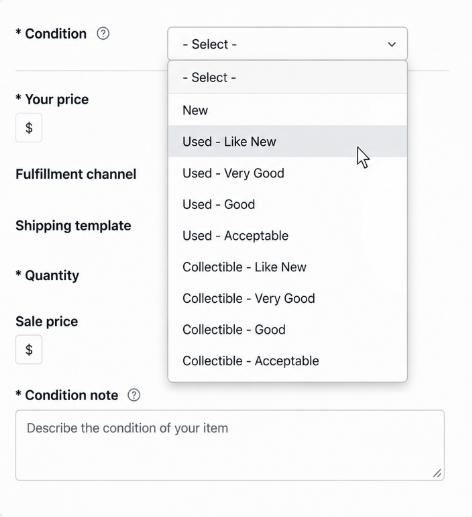
Task: Click the dollar sign beside Your price
Action: pyautogui.click(x=29, y=128)
